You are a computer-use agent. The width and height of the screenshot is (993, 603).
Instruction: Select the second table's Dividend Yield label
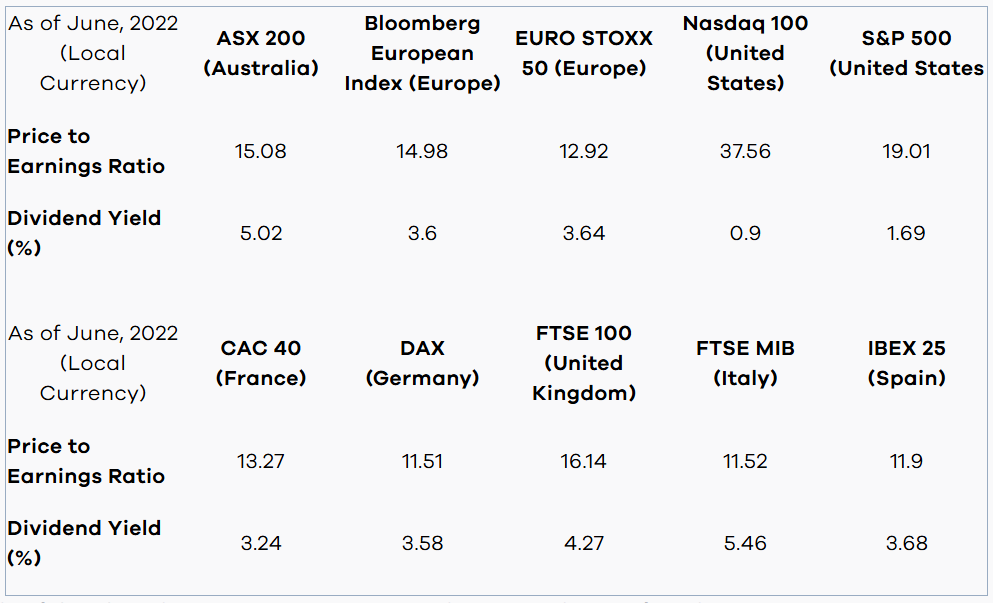point(84,542)
